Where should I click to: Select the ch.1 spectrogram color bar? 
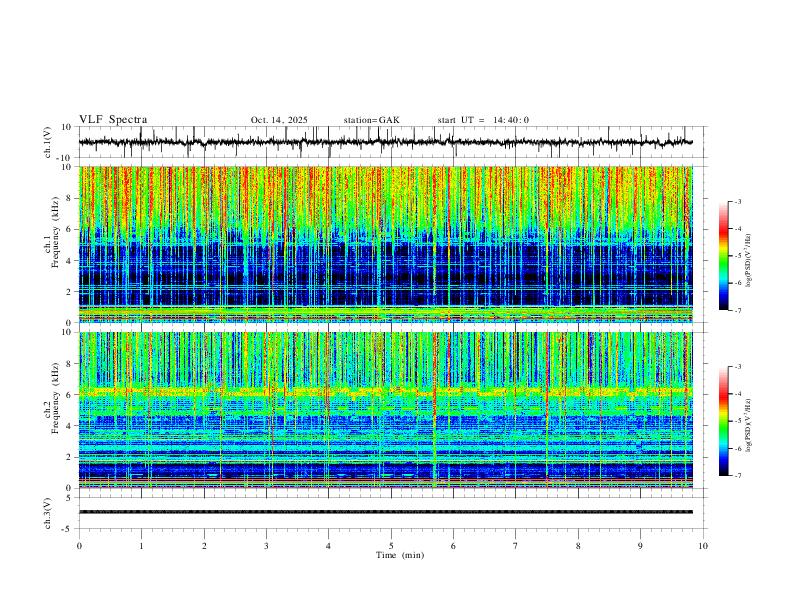723,255
